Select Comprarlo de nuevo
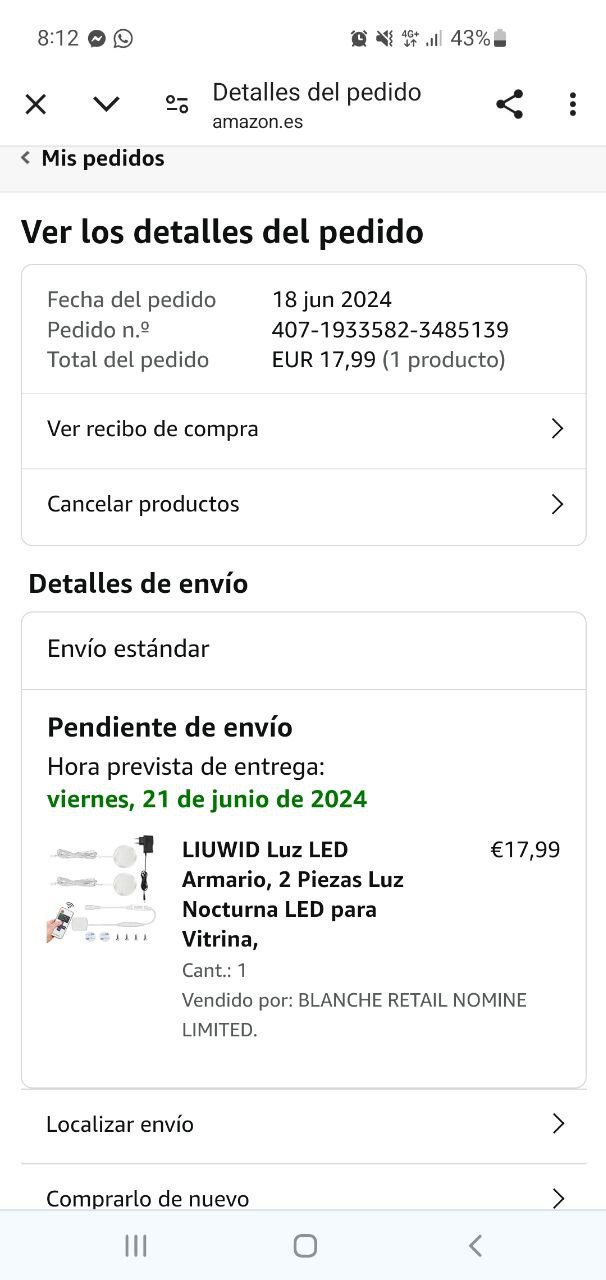The width and height of the screenshot is (606, 1280). 148,1197
